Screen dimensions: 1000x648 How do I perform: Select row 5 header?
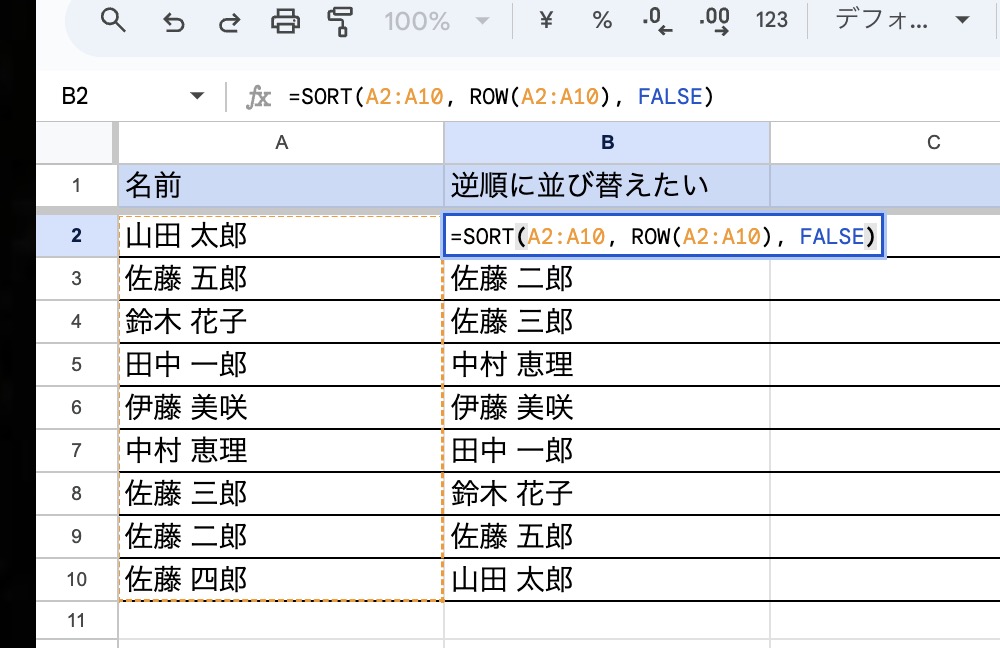tap(76, 364)
